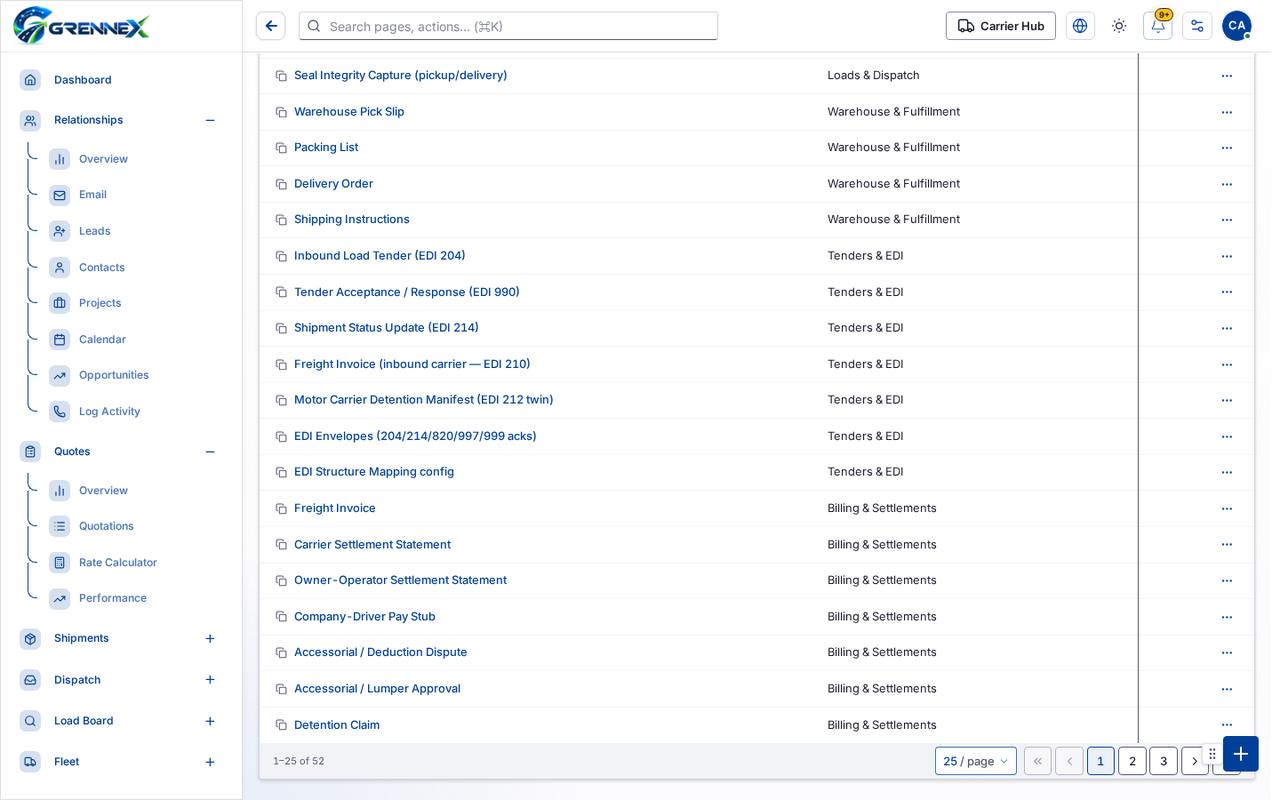Open the language globe icon
Image resolution: width=1280 pixels, height=800 pixels.
point(1080,26)
